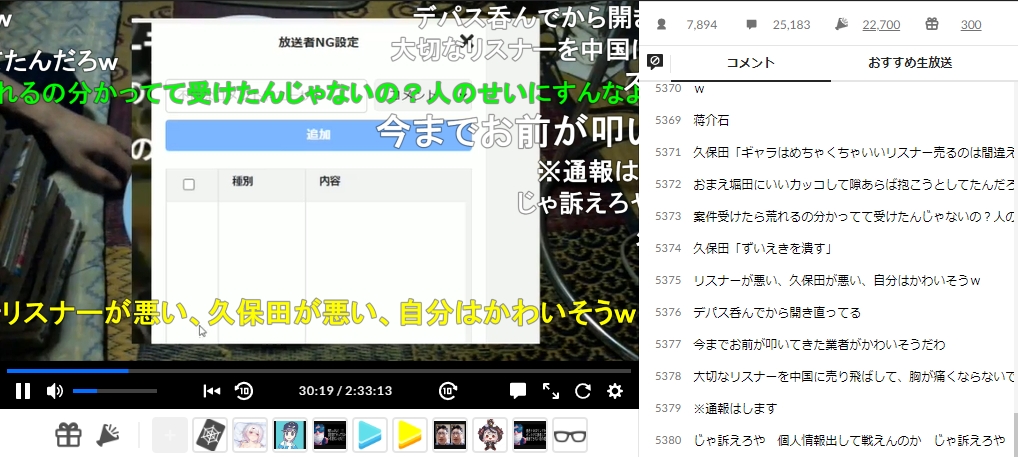Click the volume level slider
This screenshot has height=457, width=1018.
(x=114, y=391)
